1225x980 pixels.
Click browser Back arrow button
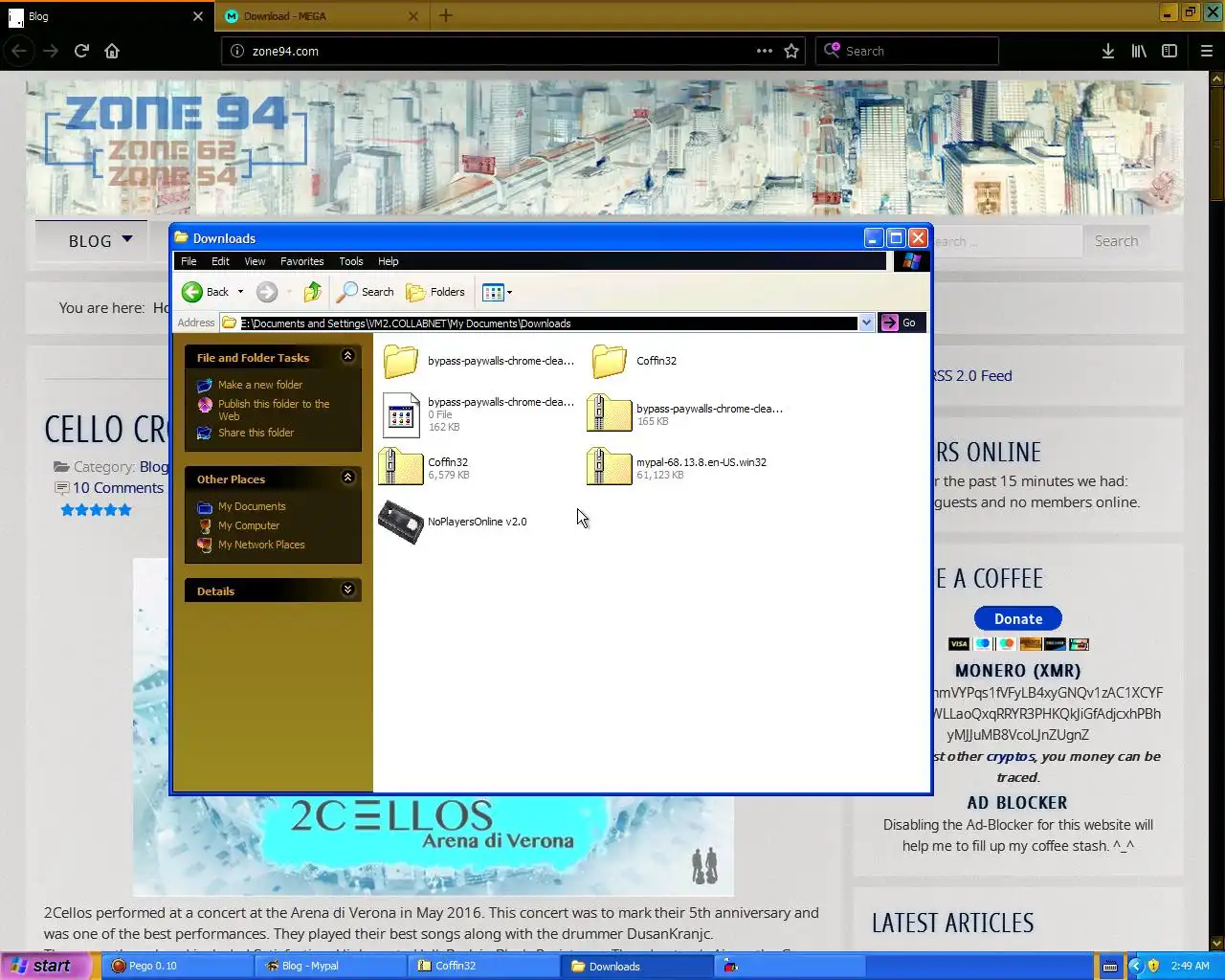pos(20,51)
